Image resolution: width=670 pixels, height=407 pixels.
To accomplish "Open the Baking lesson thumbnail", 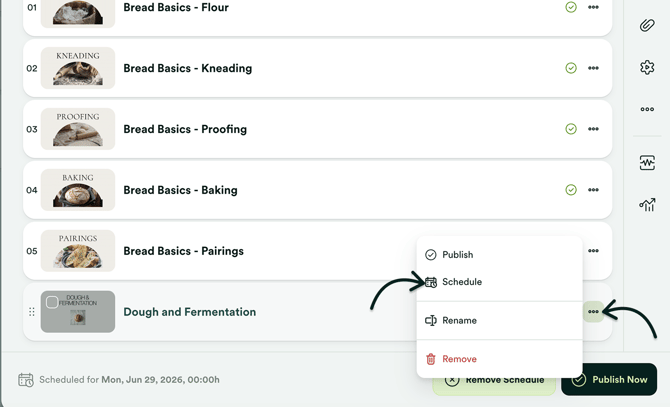I will (78, 190).
